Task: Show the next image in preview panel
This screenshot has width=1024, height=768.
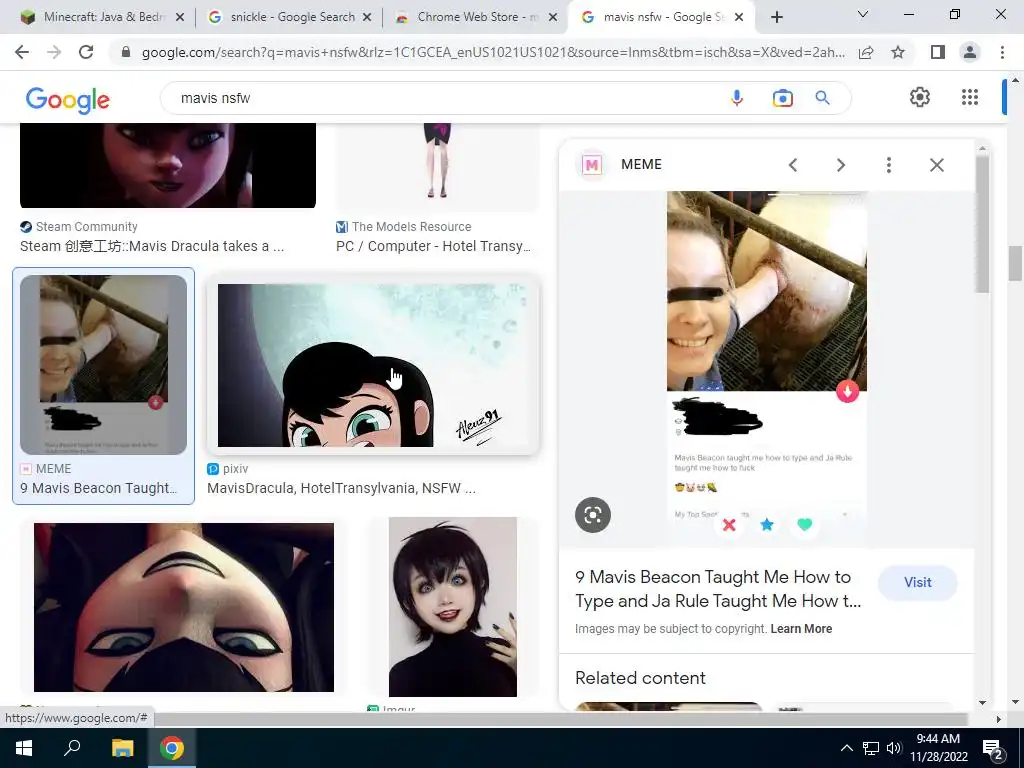Action: tap(840, 165)
